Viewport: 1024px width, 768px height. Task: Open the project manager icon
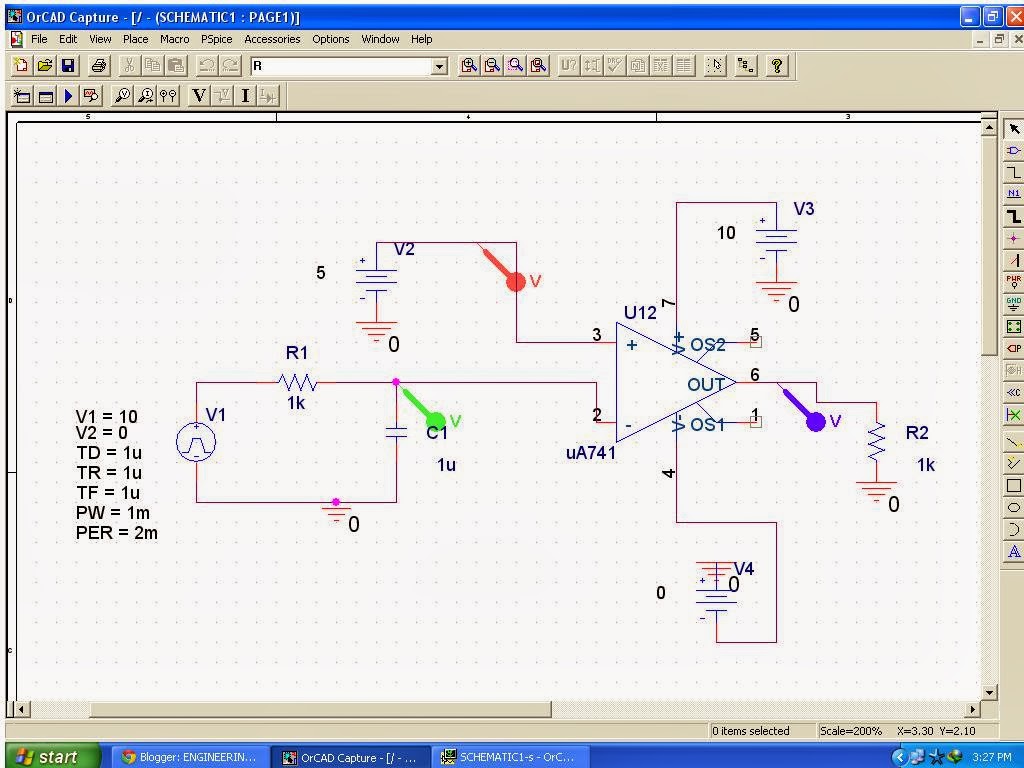746,65
